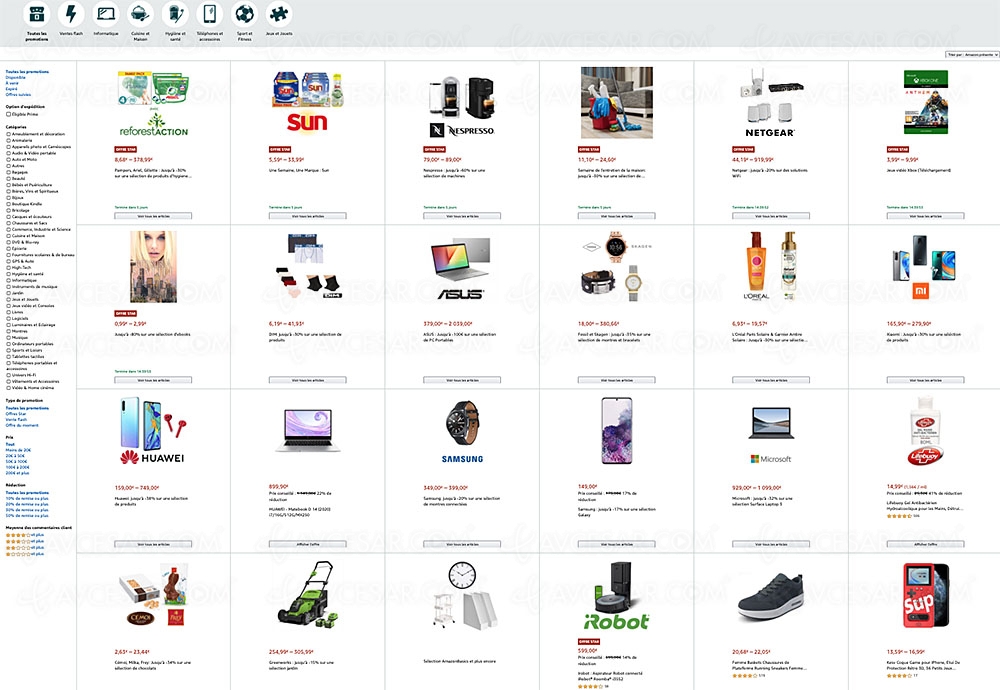Screen dimensions: 1000x690
Task: Select the Informatique laptop category icon
Action: [106, 14]
